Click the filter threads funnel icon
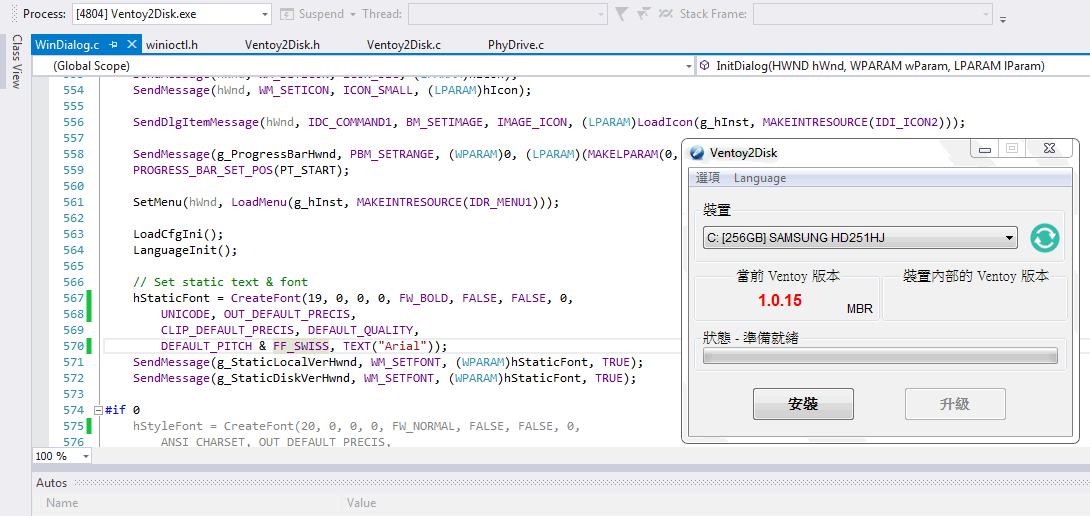Screen dimensions: 1090x516 tap(621, 14)
